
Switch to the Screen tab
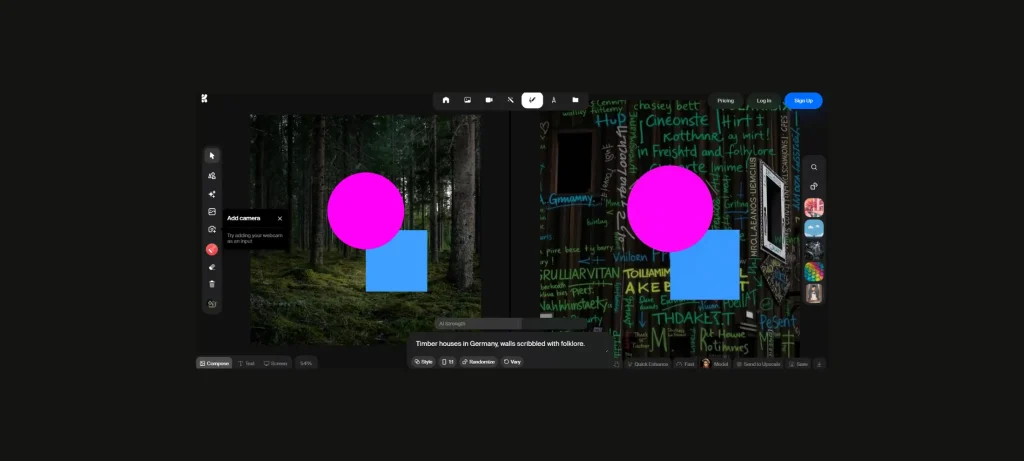pyautogui.click(x=275, y=363)
